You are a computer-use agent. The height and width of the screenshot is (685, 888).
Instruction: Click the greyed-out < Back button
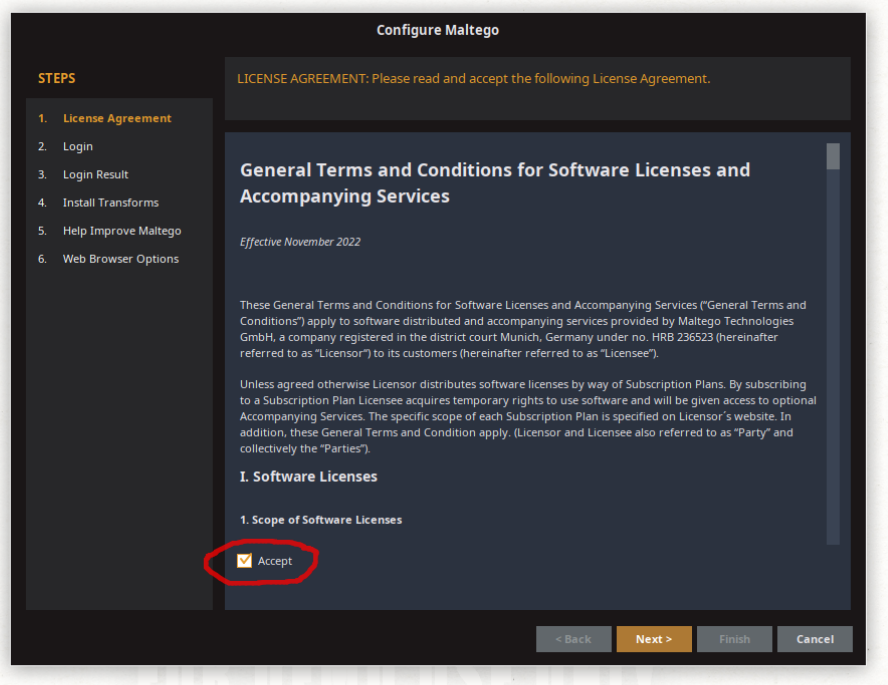573,639
